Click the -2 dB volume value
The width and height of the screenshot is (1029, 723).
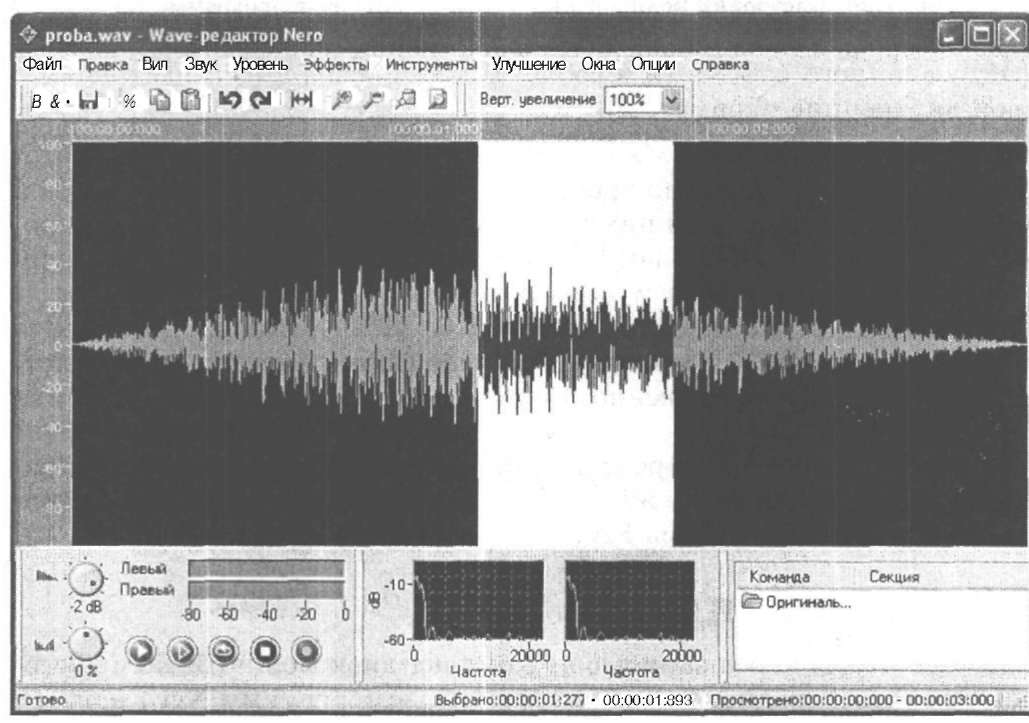86,606
